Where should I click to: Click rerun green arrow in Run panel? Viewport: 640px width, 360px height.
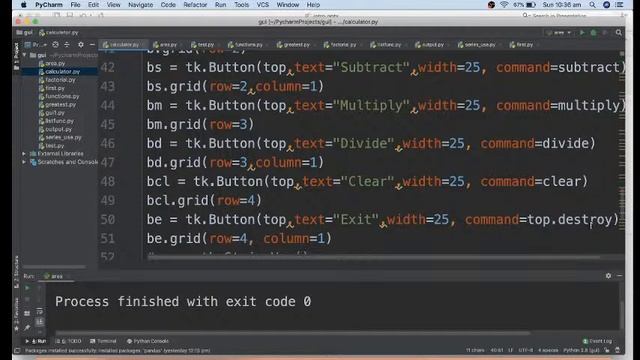tap(27, 288)
